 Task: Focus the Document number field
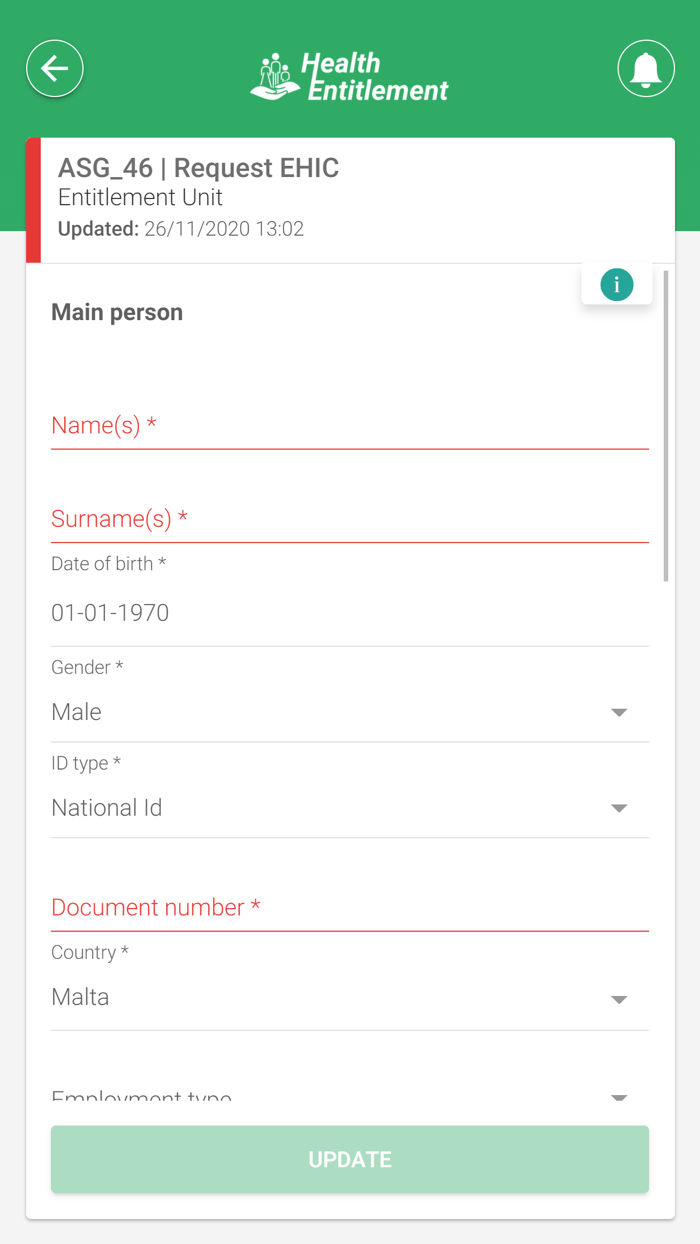350,908
